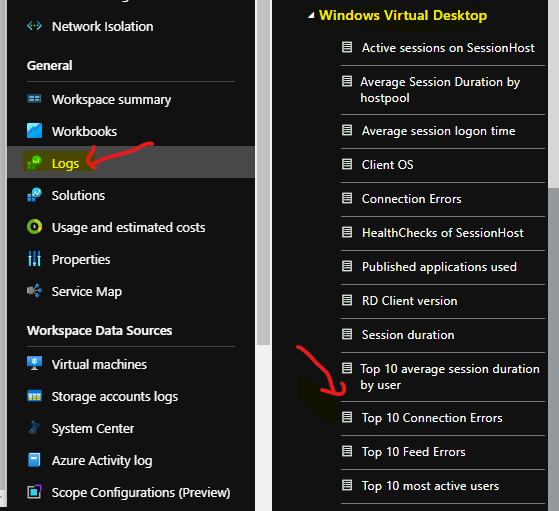Click the Azure Activity log icon
559x511 pixels.
click(34, 460)
